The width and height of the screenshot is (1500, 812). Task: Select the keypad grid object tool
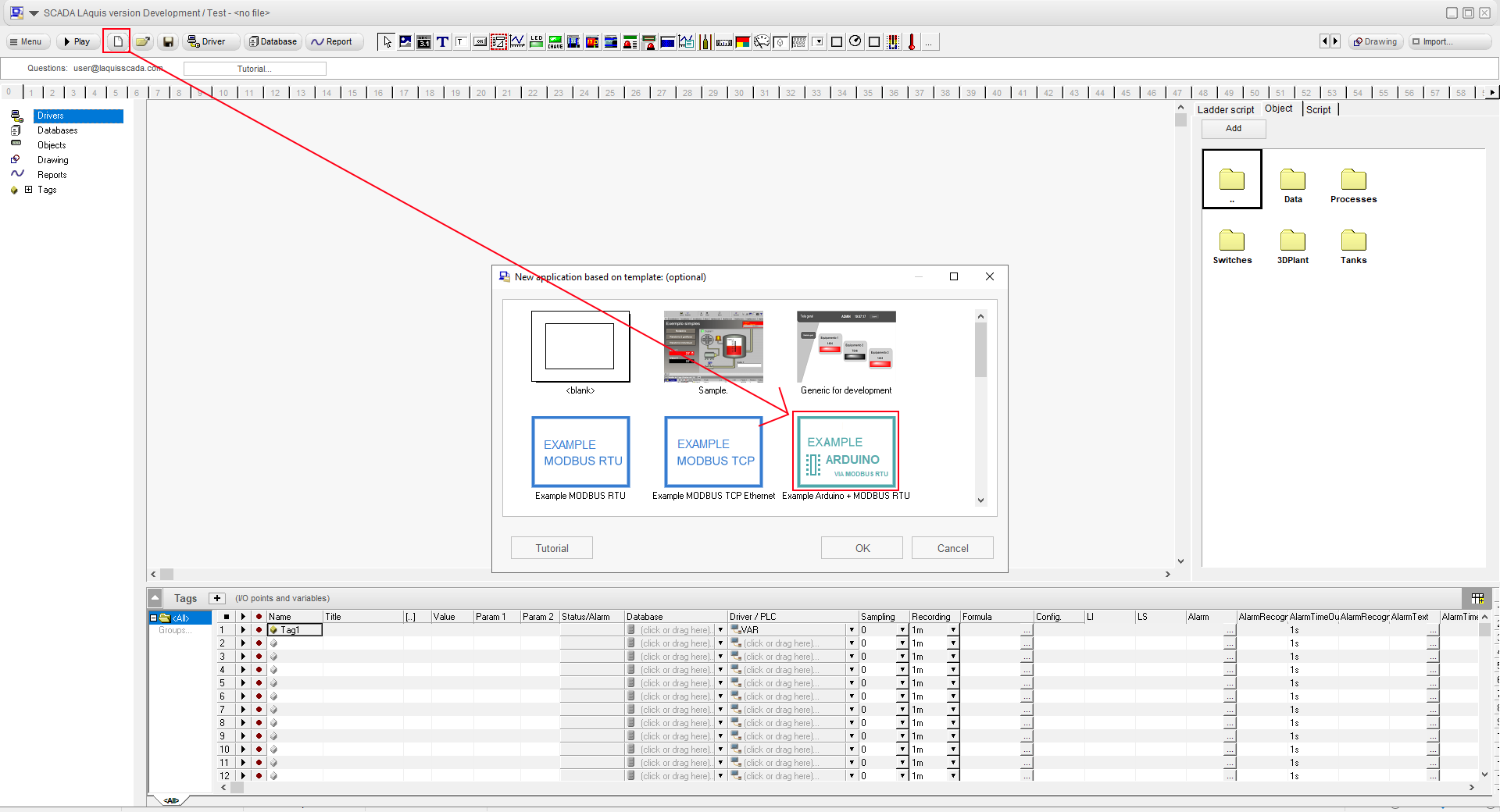point(799,41)
